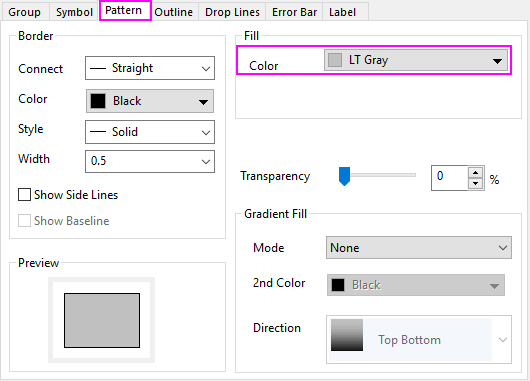530x381 pixels.
Task: Click the straight line icon in Connect
Action: tap(98, 69)
